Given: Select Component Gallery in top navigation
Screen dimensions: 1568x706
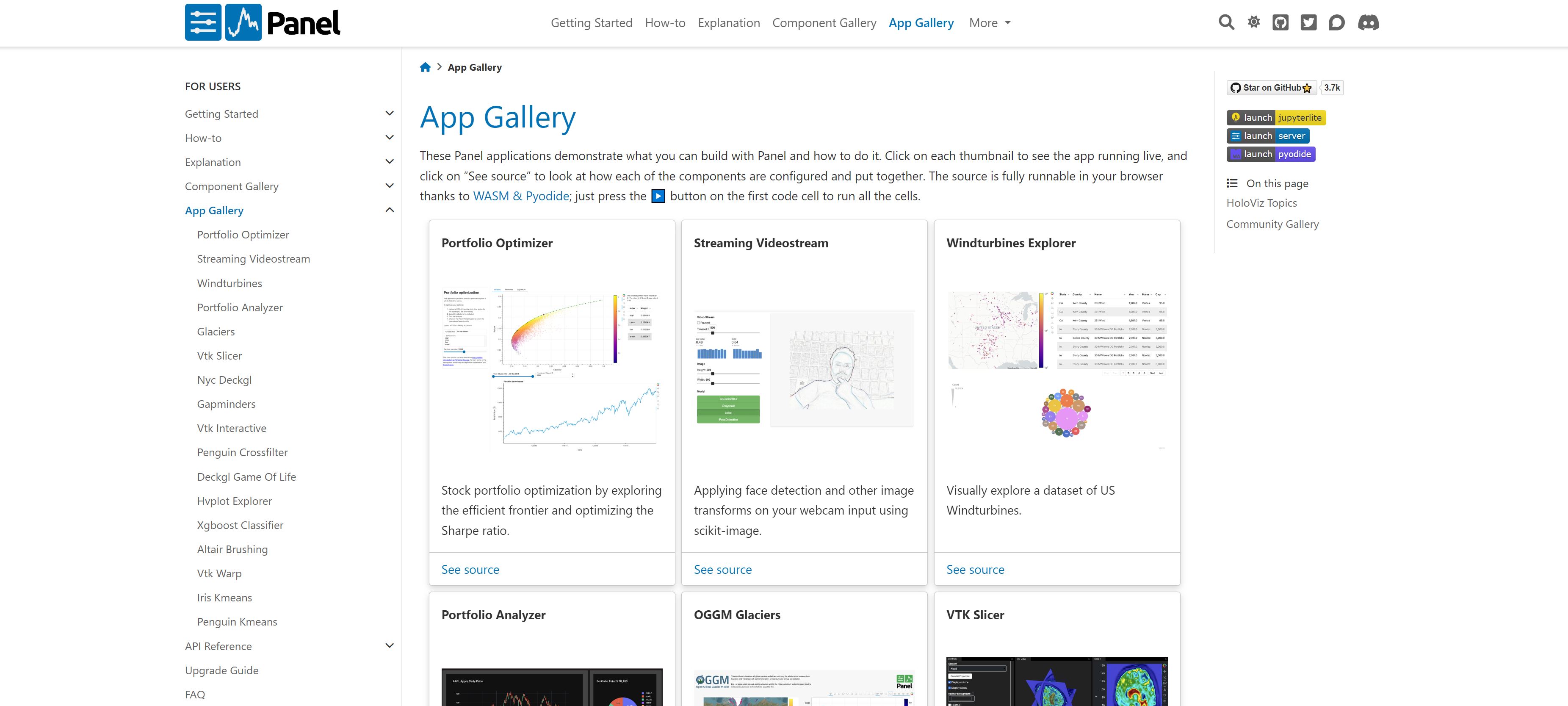Looking at the screenshot, I should pyautogui.click(x=824, y=23).
